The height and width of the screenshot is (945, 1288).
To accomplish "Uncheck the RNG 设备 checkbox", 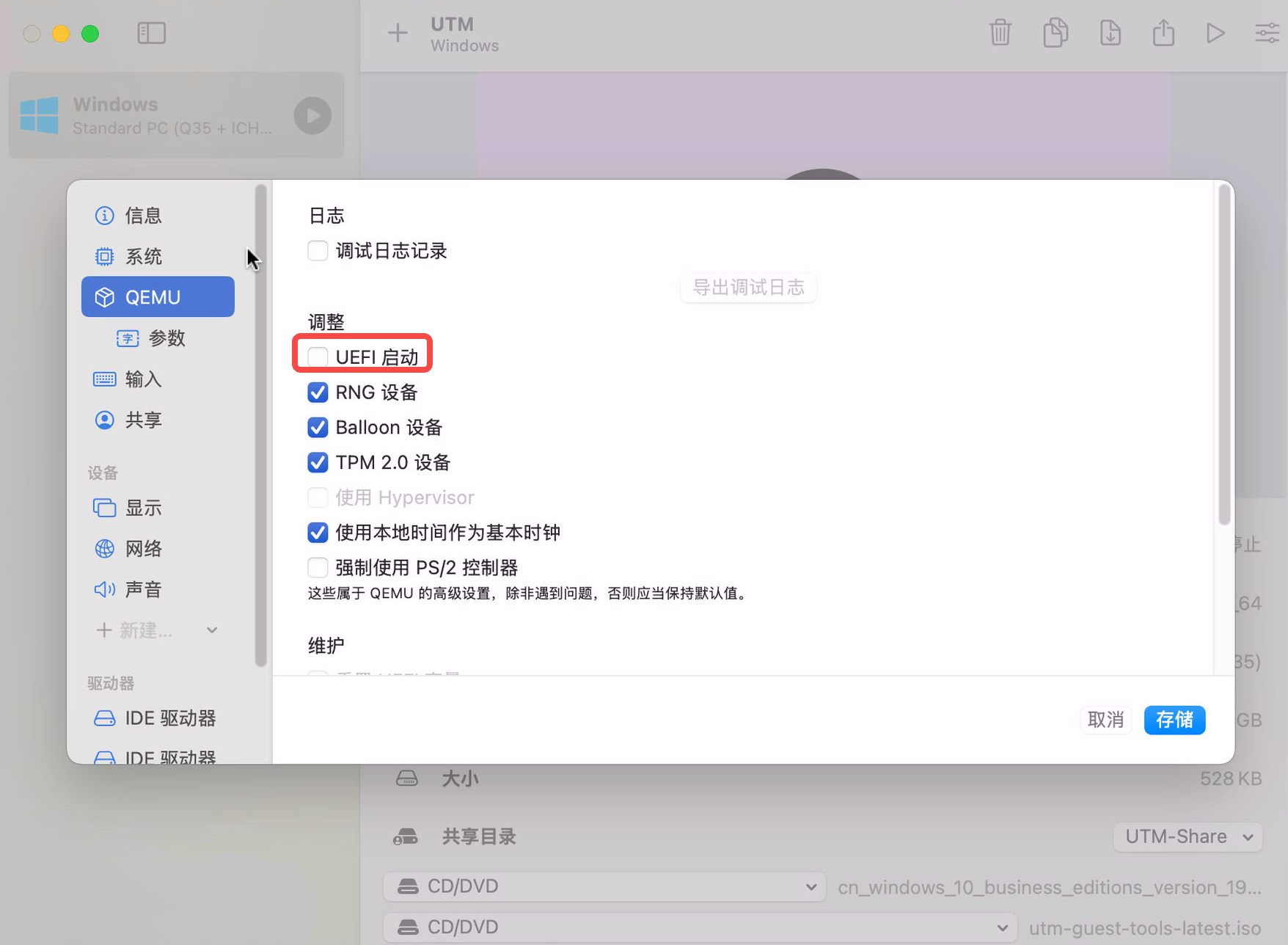I will click(318, 393).
